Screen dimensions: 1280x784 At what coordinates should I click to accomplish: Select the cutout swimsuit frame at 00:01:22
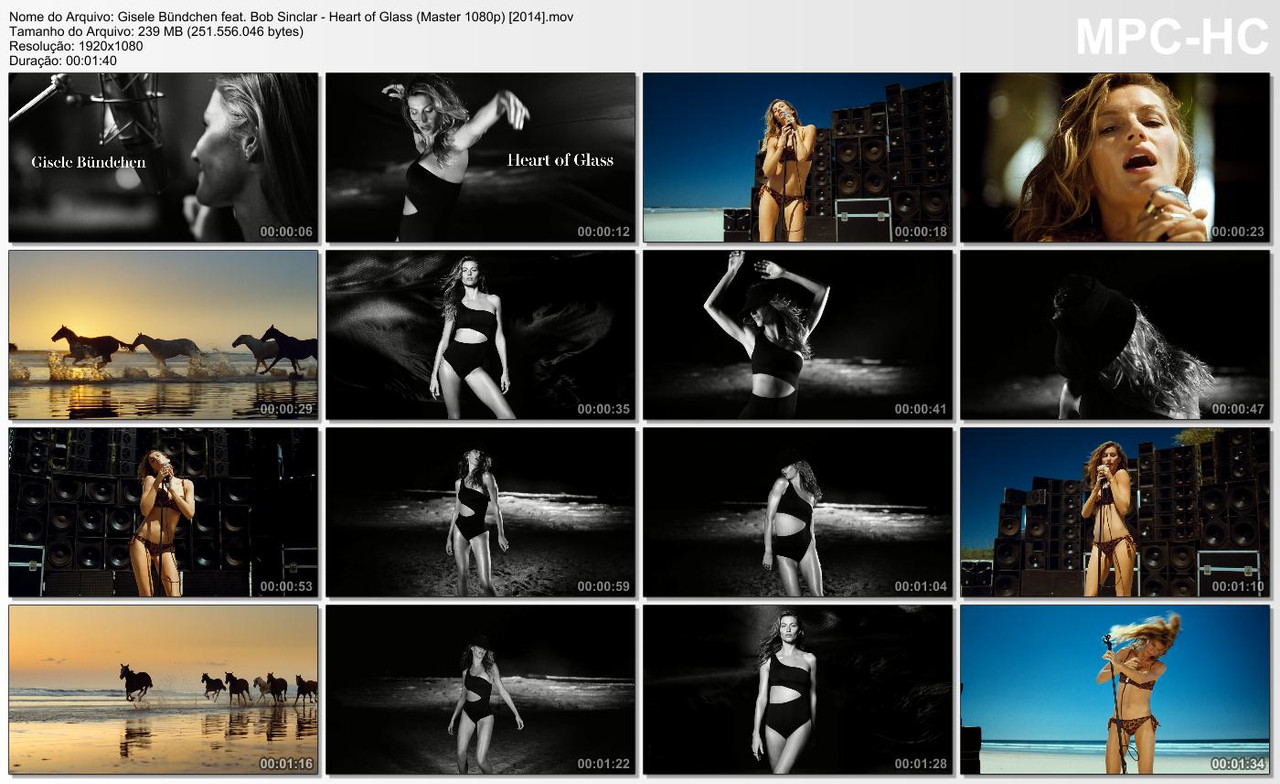coord(480,690)
